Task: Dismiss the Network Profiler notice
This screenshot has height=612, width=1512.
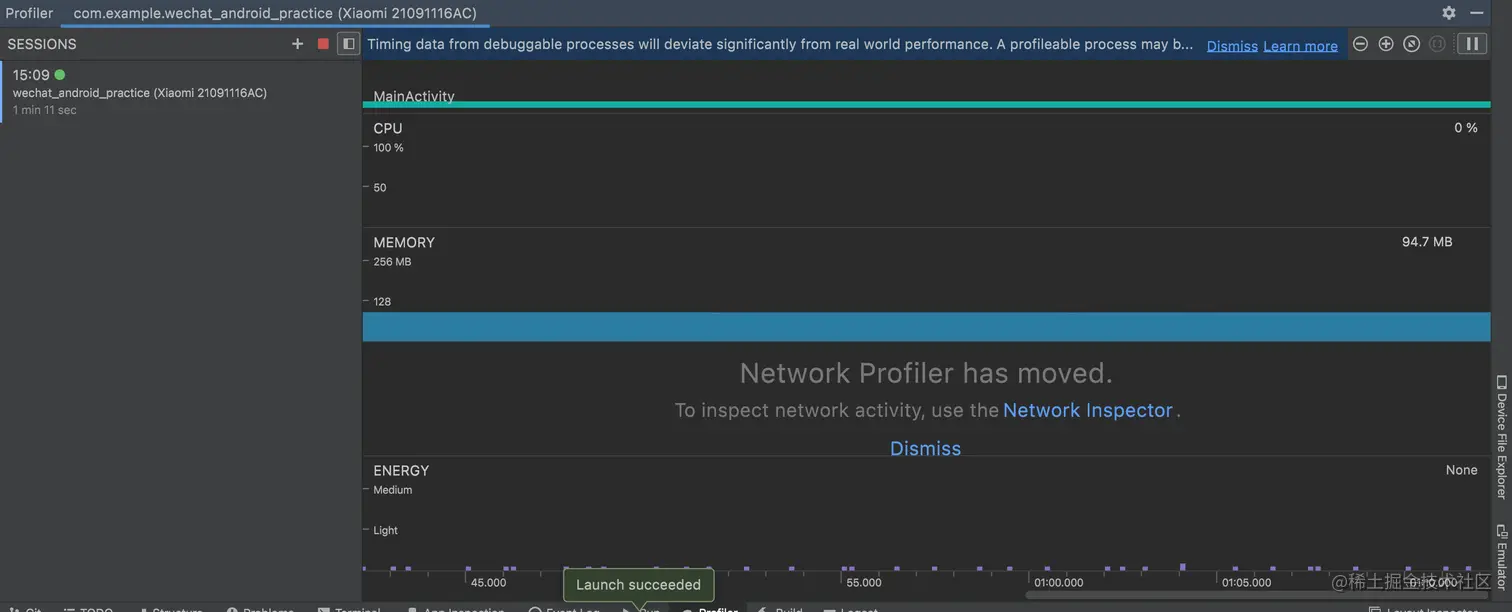Action: tap(925, 449)
